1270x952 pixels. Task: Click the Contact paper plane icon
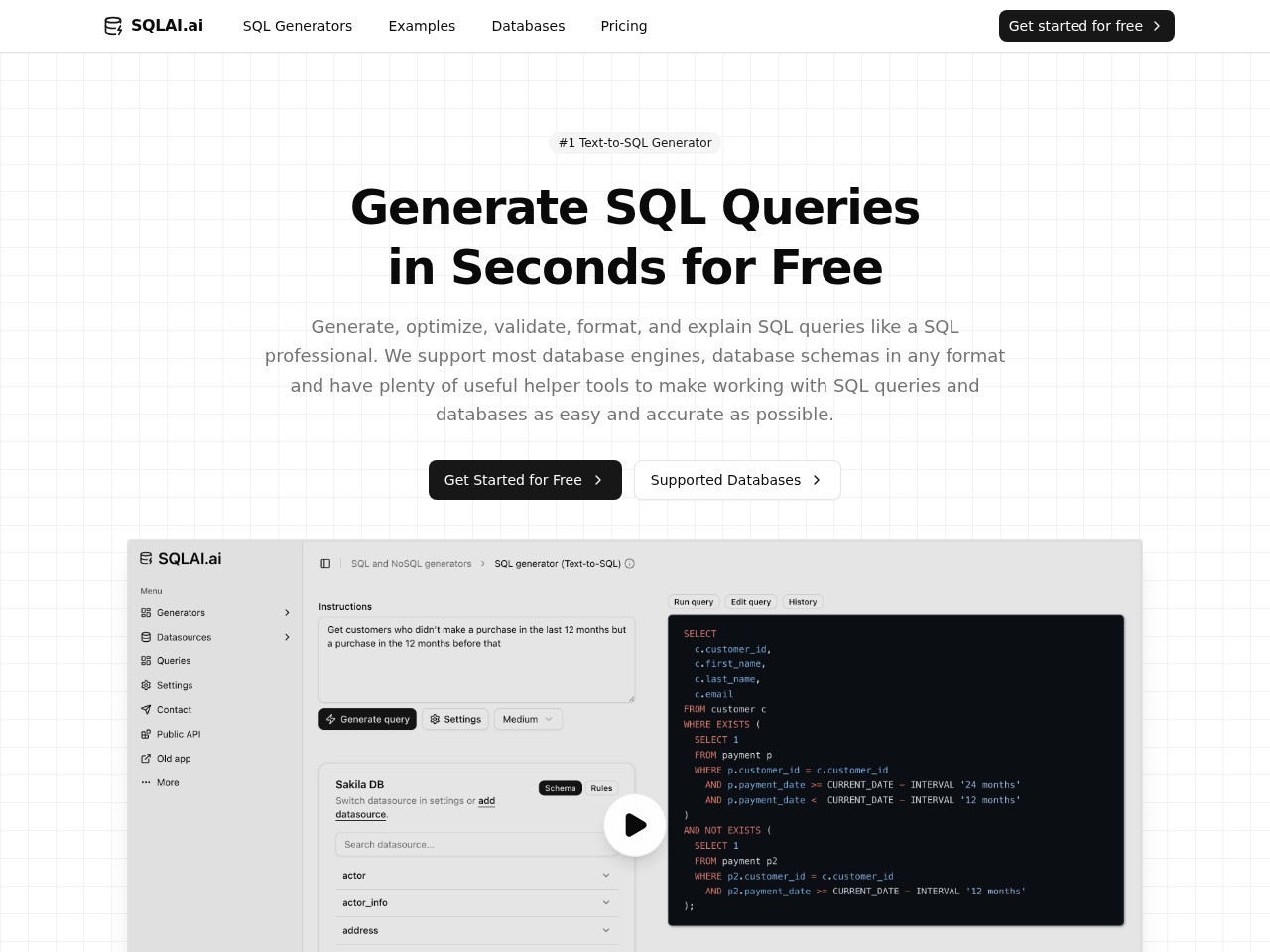(146, 710)
